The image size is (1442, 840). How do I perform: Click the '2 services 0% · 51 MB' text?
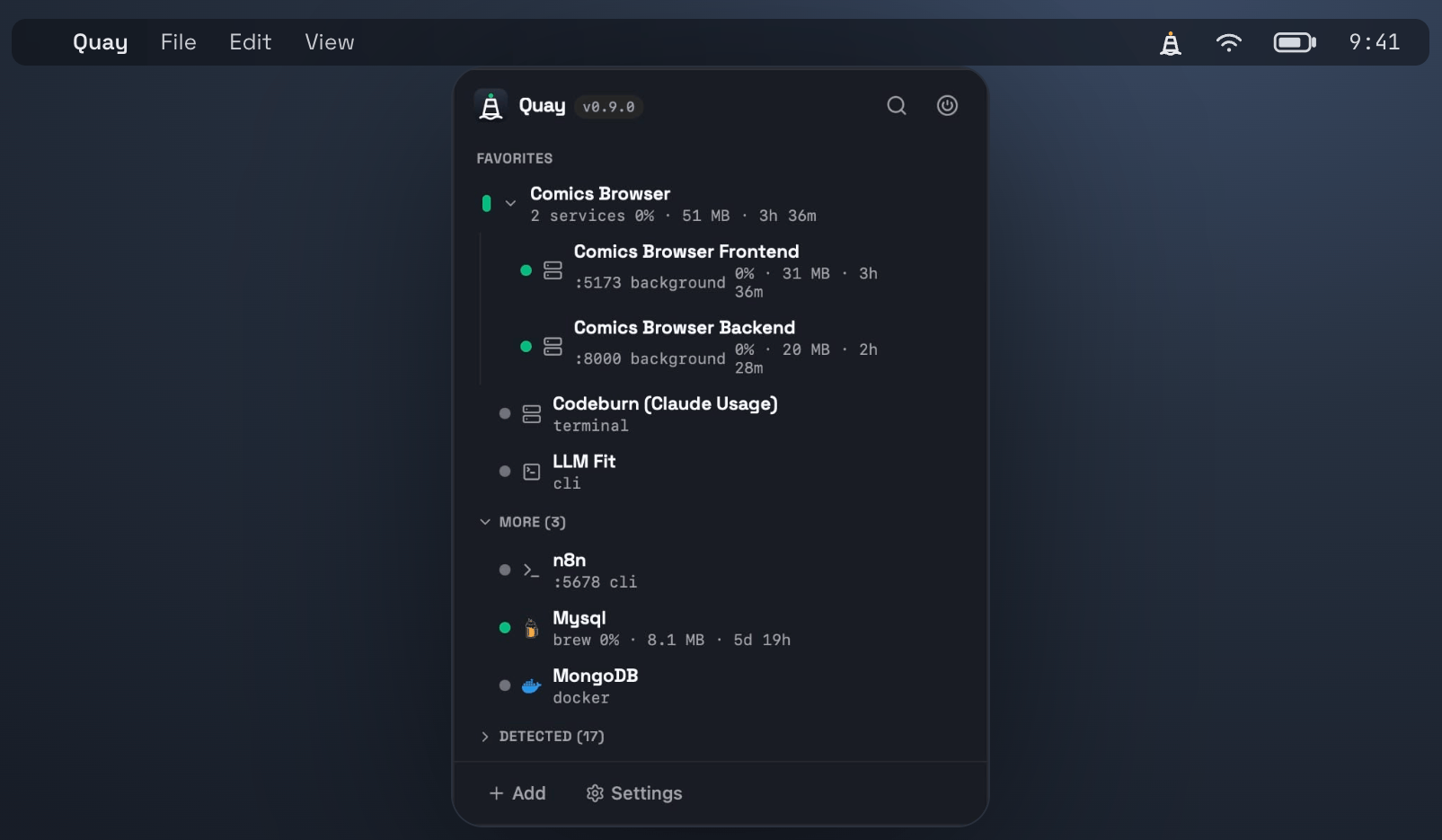630,216
